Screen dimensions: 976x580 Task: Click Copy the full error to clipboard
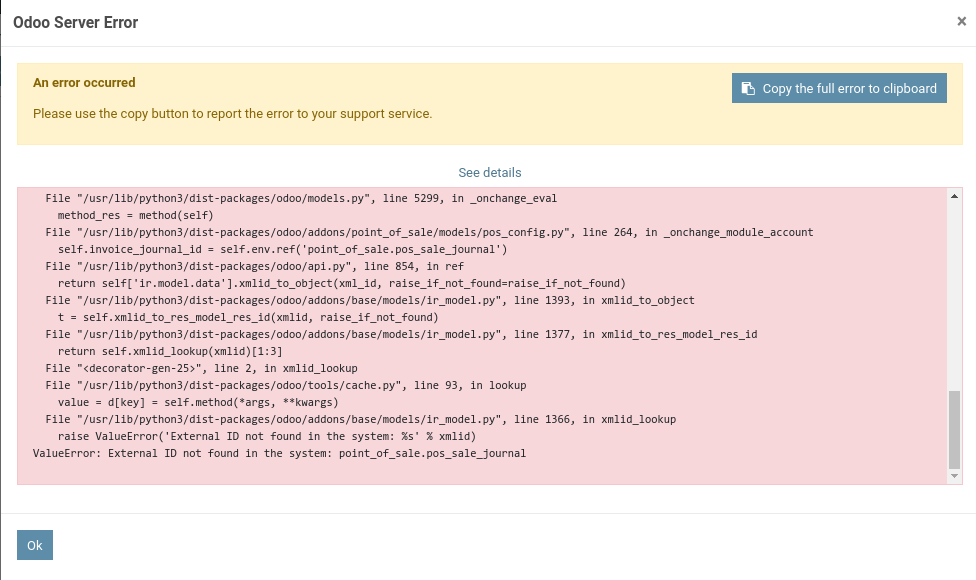tap(839, 88)
